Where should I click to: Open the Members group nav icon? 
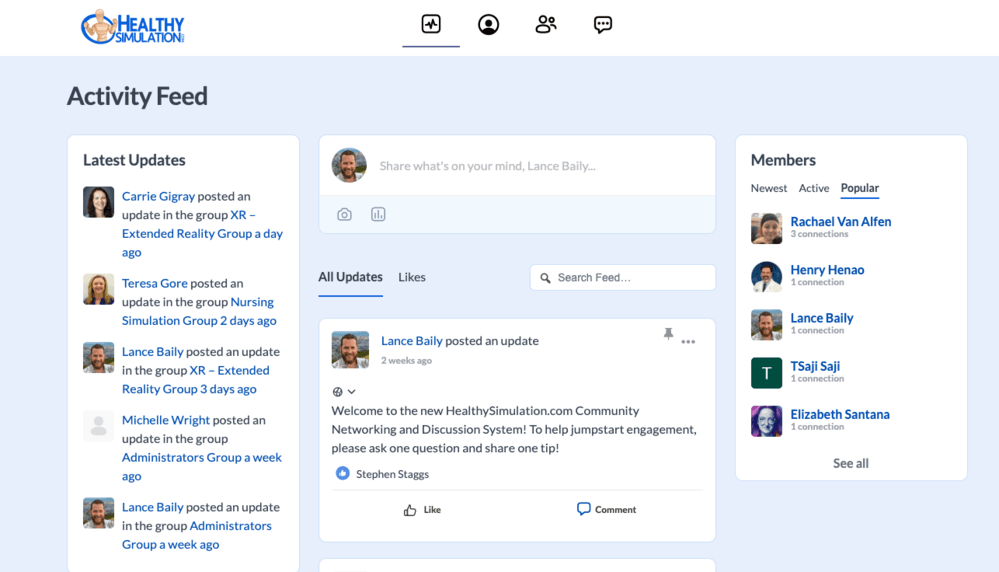click(545, 24)
